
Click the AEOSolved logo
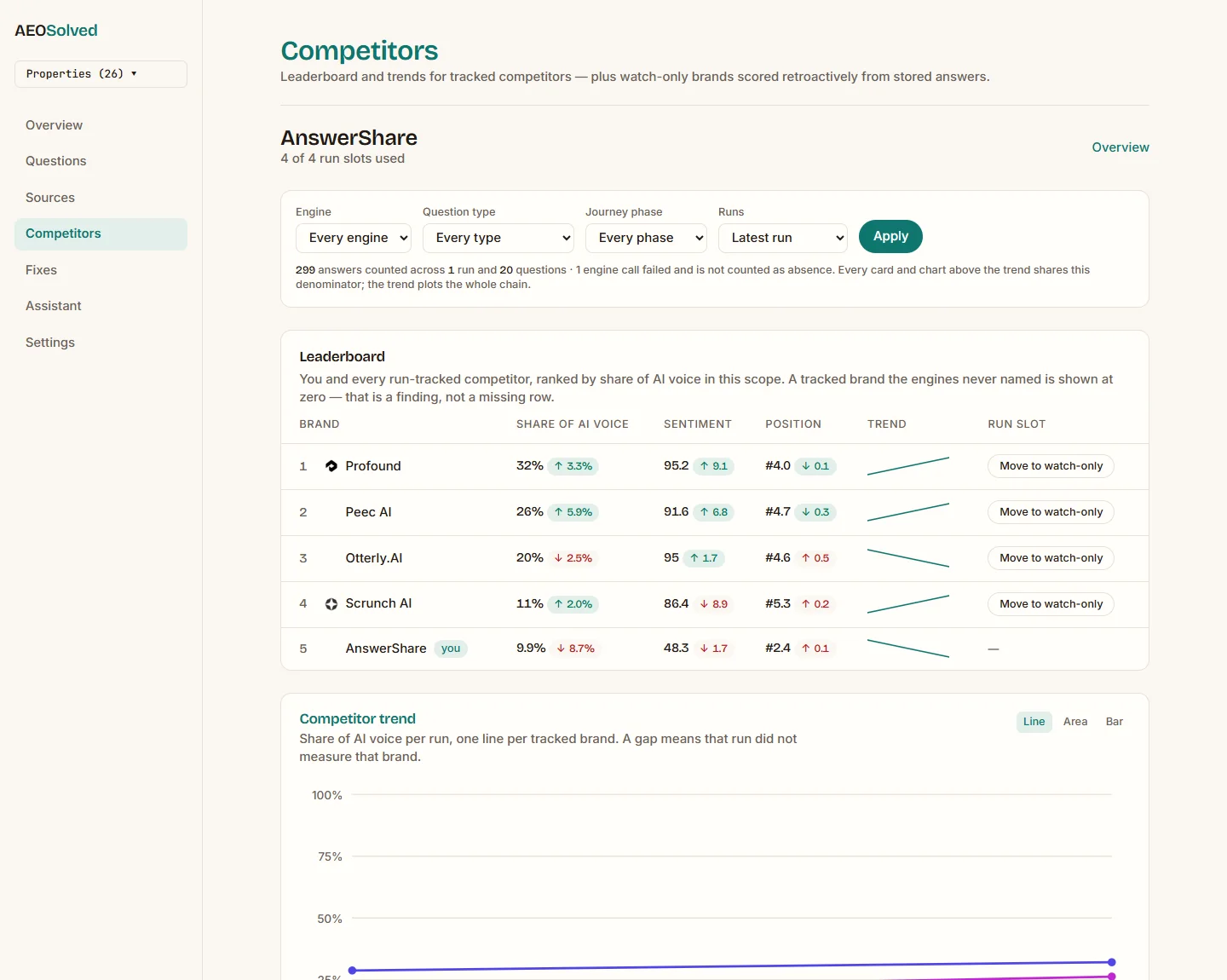click(x=56, y=31)
